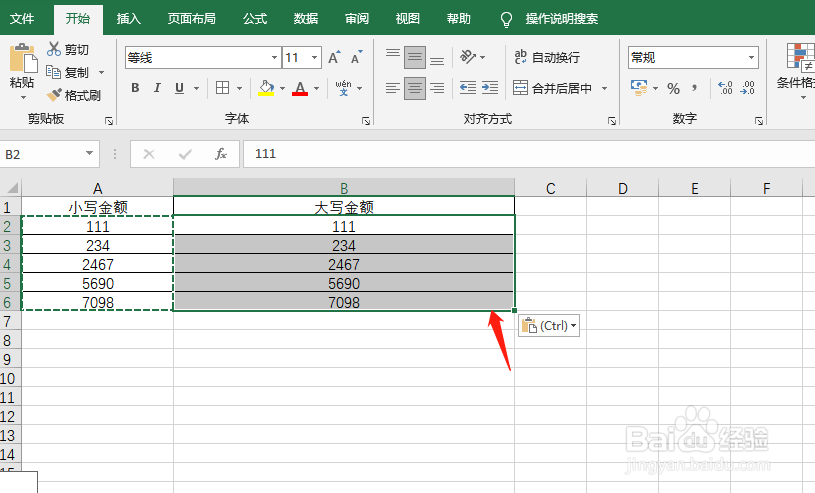Increase font size with large A icon
The height and width of the screenshot is (493, 815).
[334, 58]
